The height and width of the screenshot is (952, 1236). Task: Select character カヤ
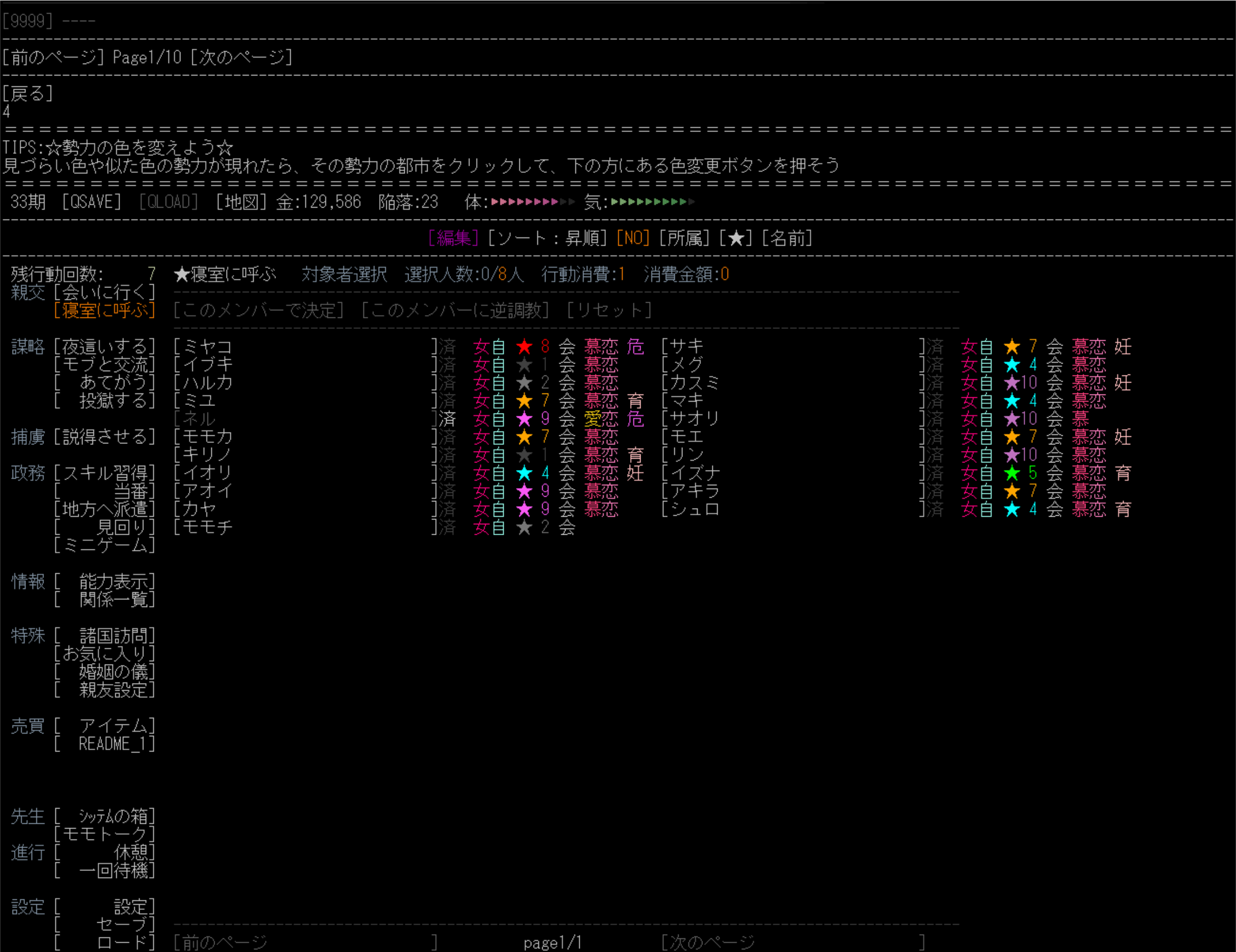(305, 509)
